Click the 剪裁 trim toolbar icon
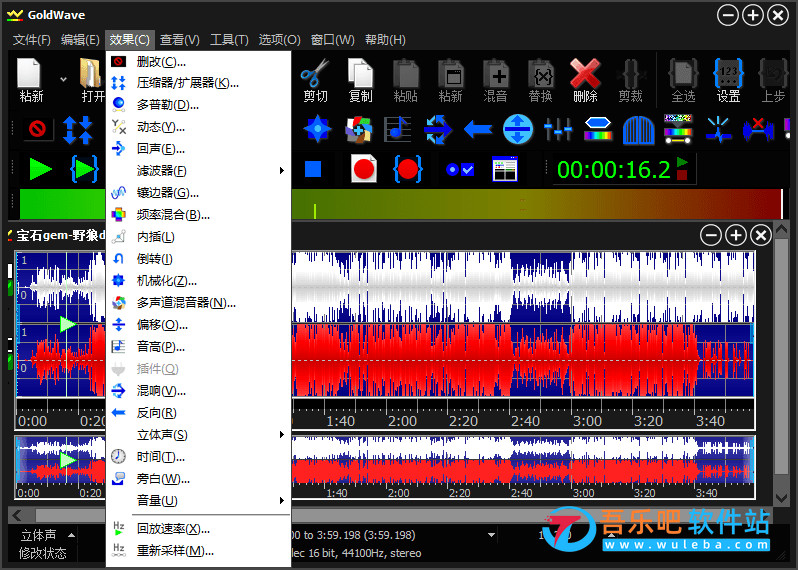Screen dimensions: 798x570 (630, 79)
